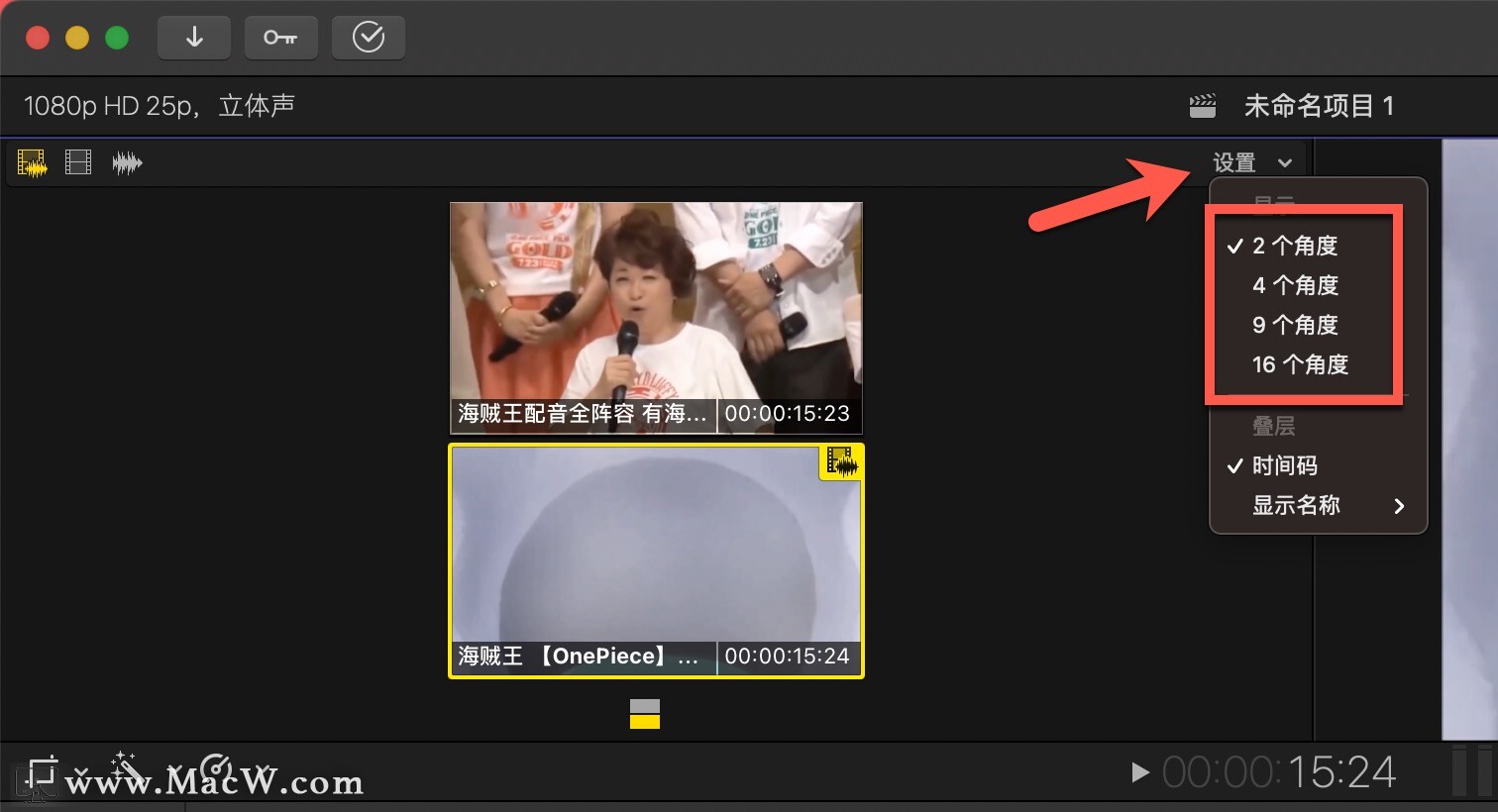Viewport: 1498px width, 812px height.
Task: Click the project title 未命名项目 1
Action: (x=1319, y=106)
